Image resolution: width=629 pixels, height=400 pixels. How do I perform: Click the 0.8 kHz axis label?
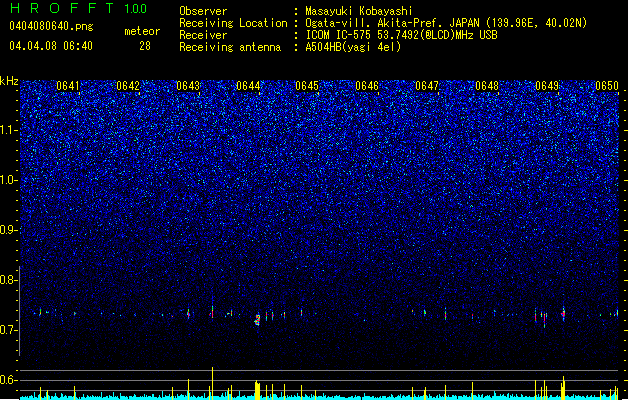click(x=8, y=280)
